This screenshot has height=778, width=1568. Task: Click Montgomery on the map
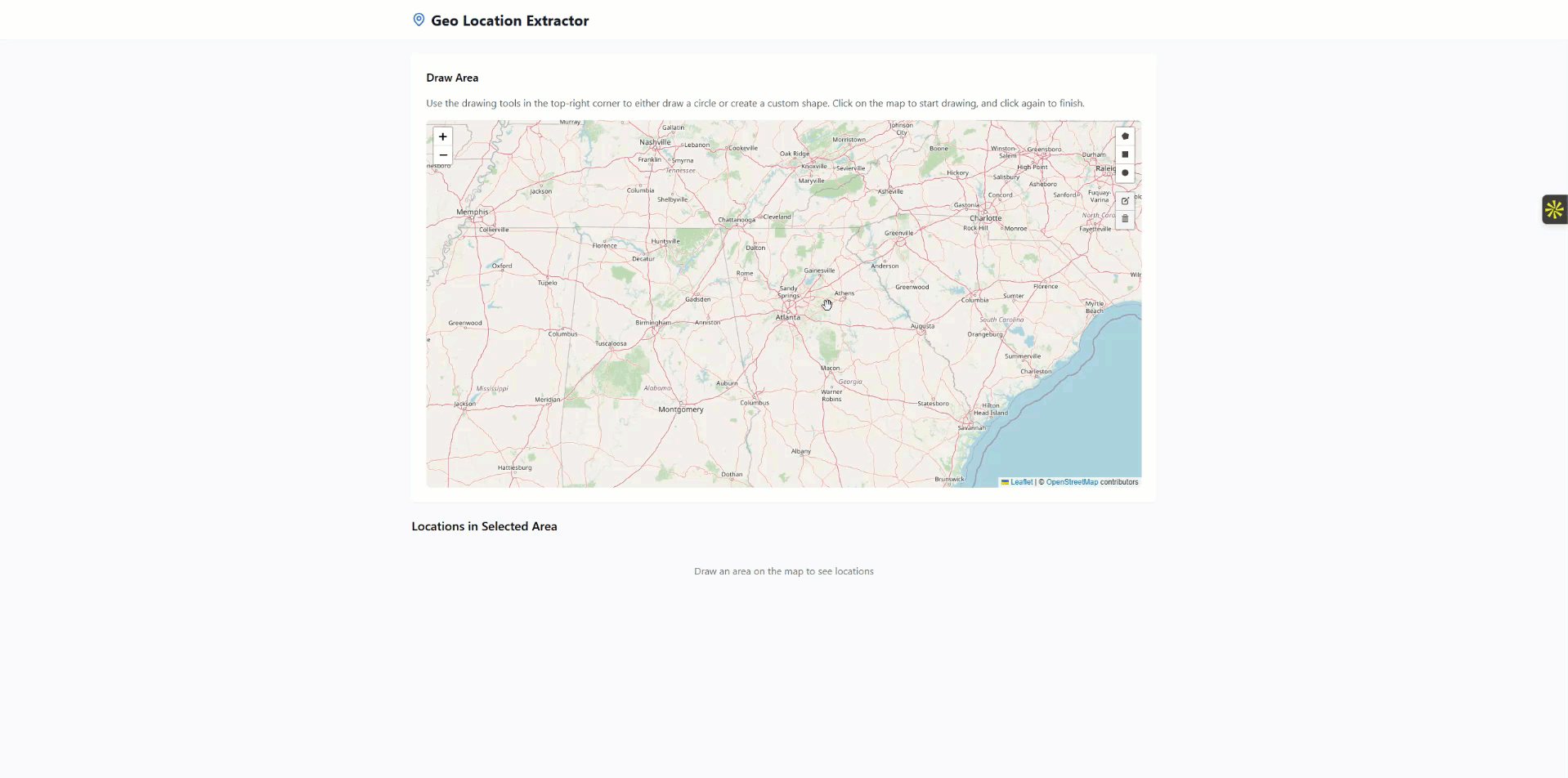coord(681,409)
